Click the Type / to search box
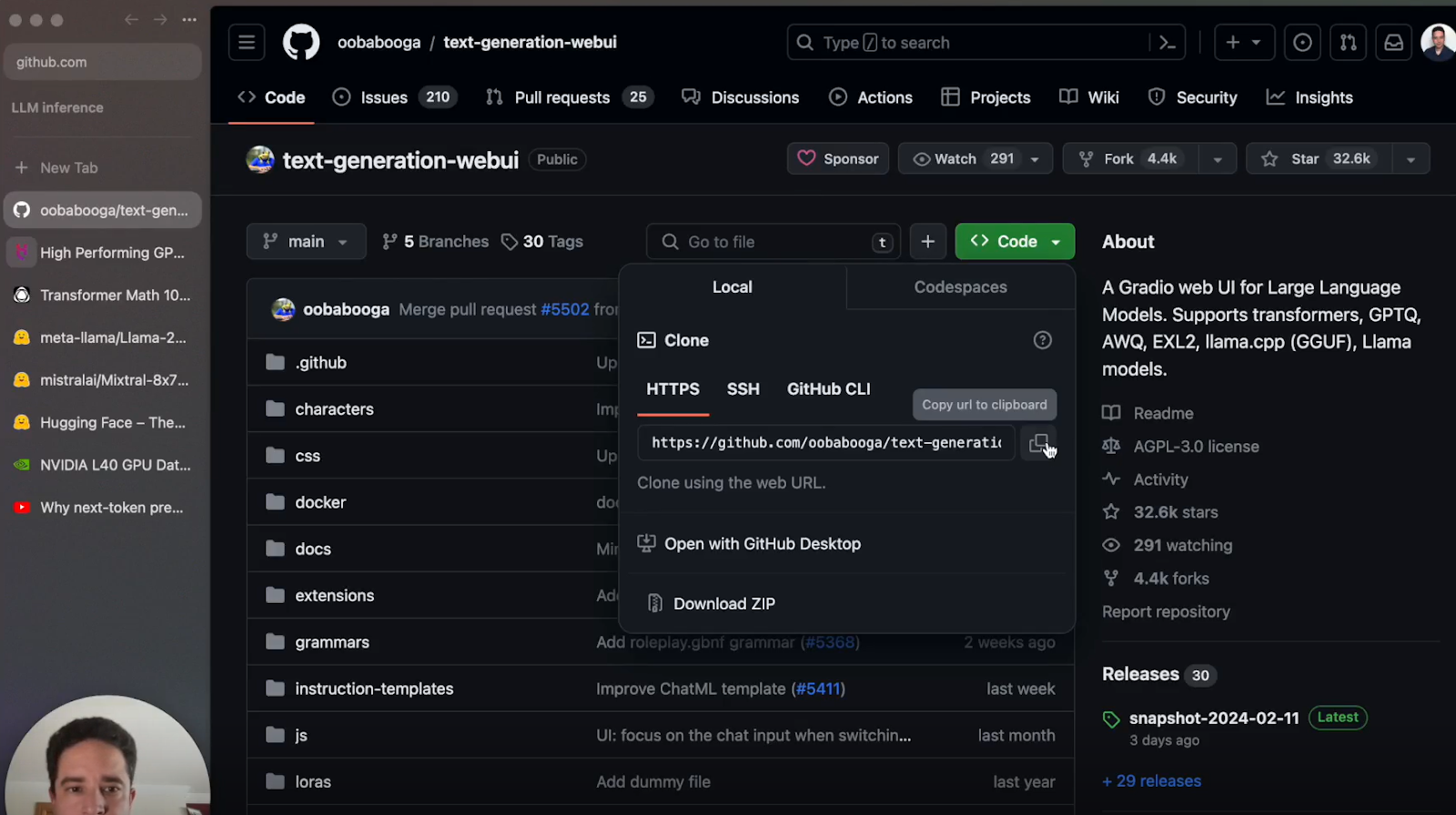This screenshot has height=815, width=1456. (986, 43)
